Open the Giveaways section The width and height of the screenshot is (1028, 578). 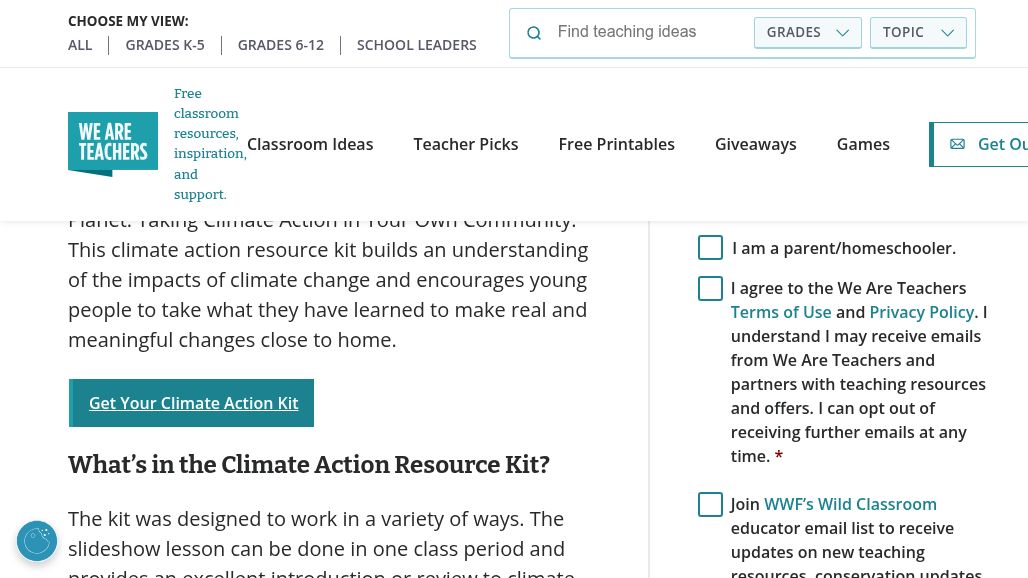(756, 144)
